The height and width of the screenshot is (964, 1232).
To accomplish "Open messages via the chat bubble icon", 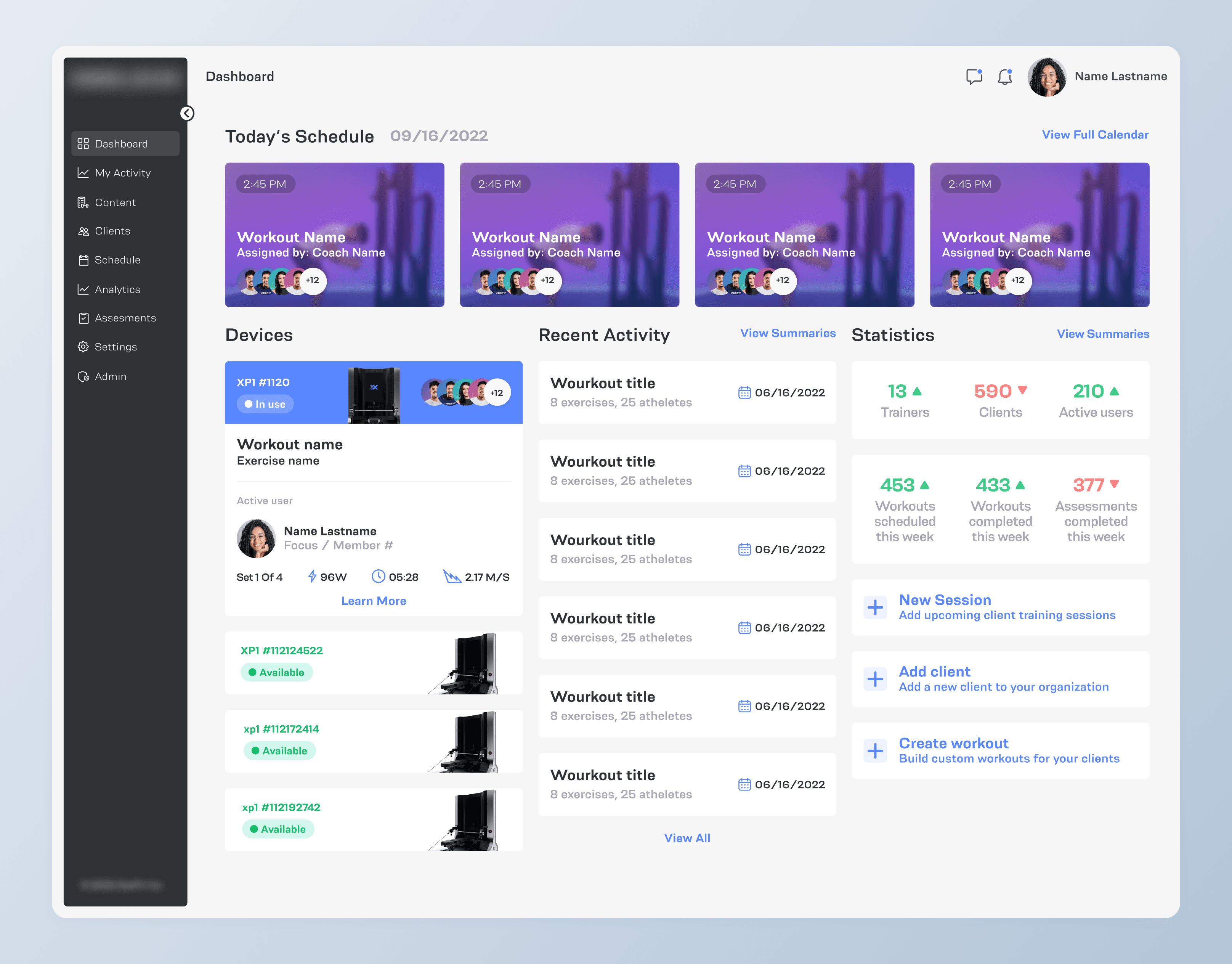I will coord(974,76).
